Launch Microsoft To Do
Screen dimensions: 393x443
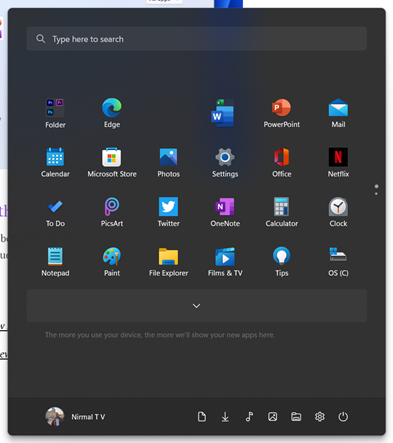pyautogui.click(x=55, y=212)
